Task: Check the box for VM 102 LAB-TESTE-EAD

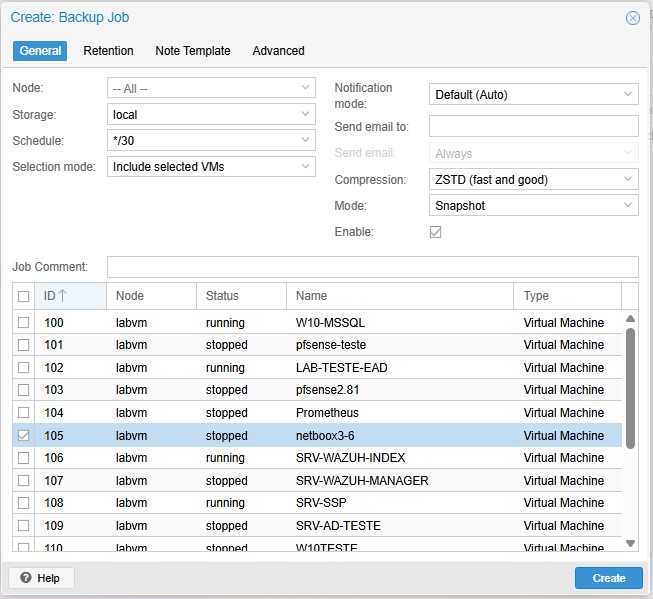Action: pos(23,367)
